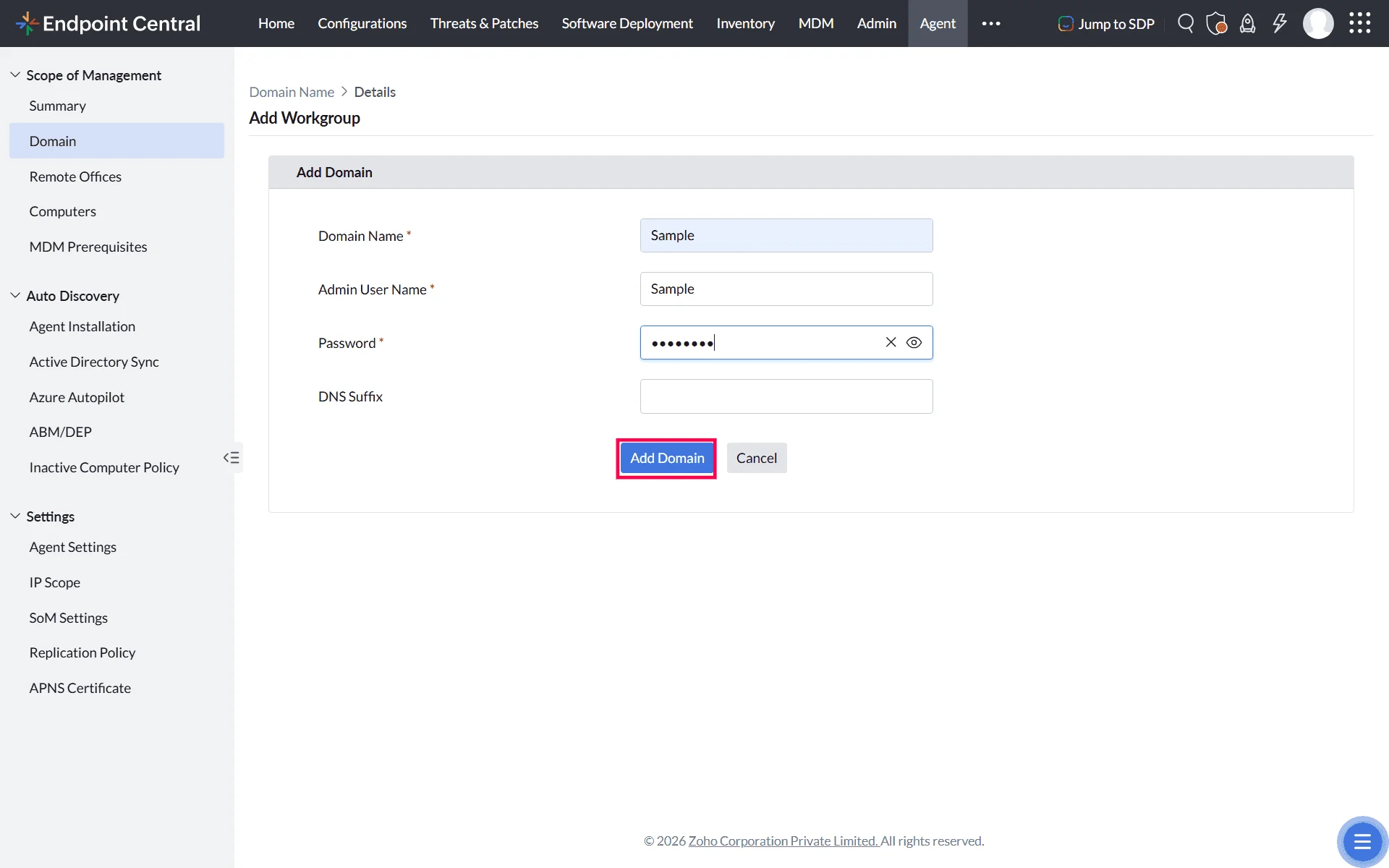Open the Admin tab

pos(877,23)
